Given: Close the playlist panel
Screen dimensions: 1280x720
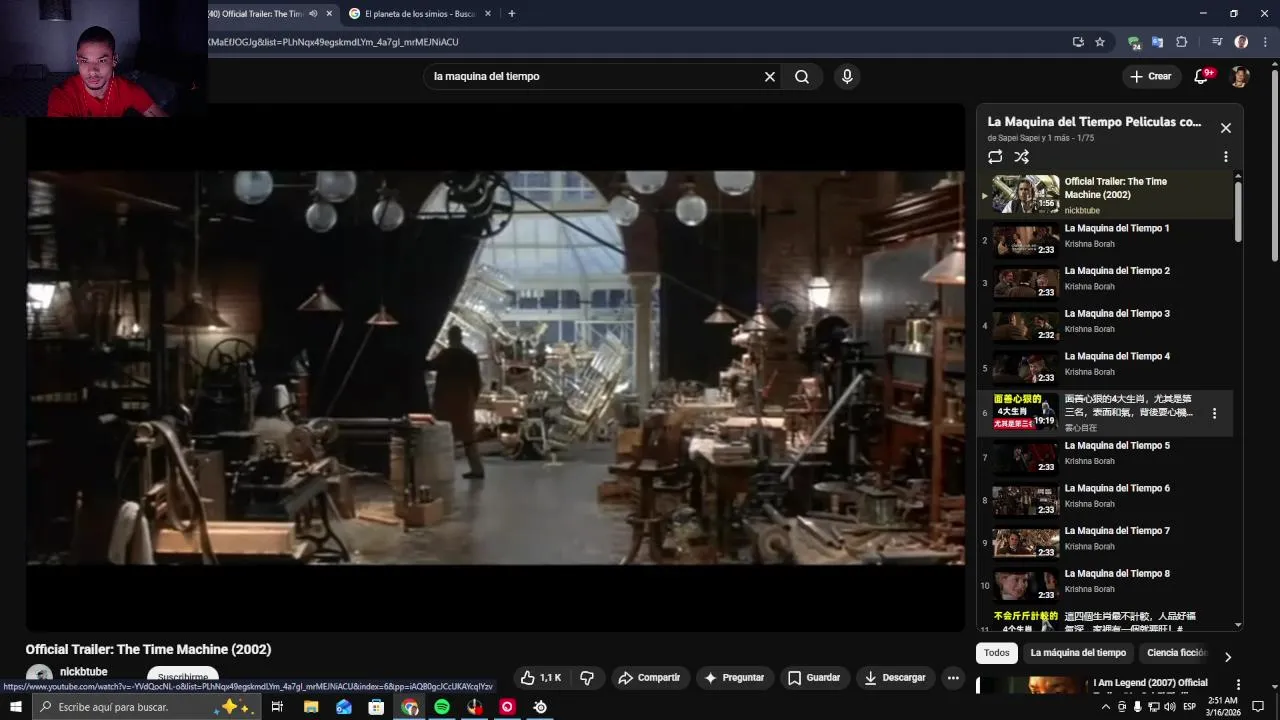Looking at the screenshot, I should point(1226,128).
